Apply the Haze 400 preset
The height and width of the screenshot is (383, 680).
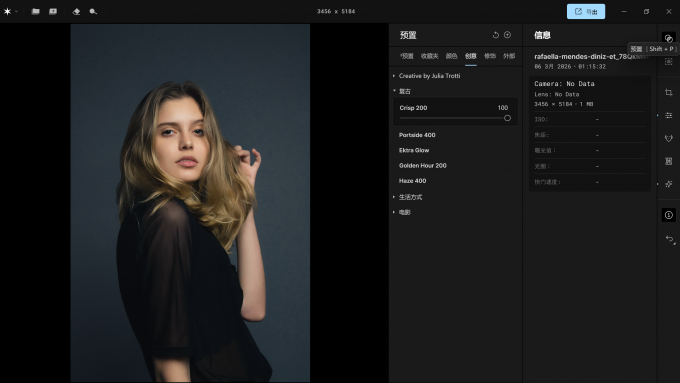pyautogui.click(x=412, y=180)
